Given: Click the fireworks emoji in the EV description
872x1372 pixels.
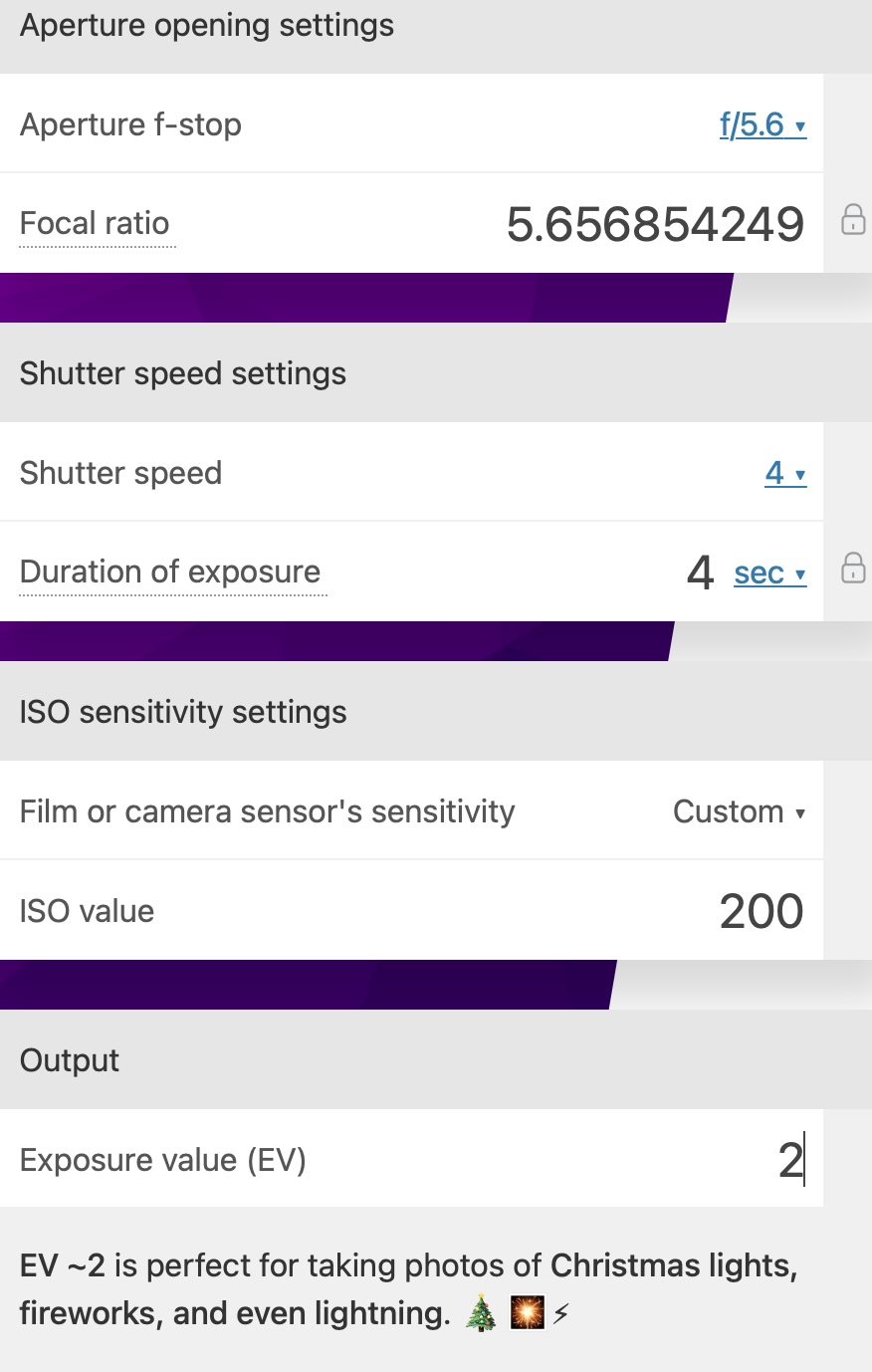Looking at the screenshot, I should [x=527, y=1314].
